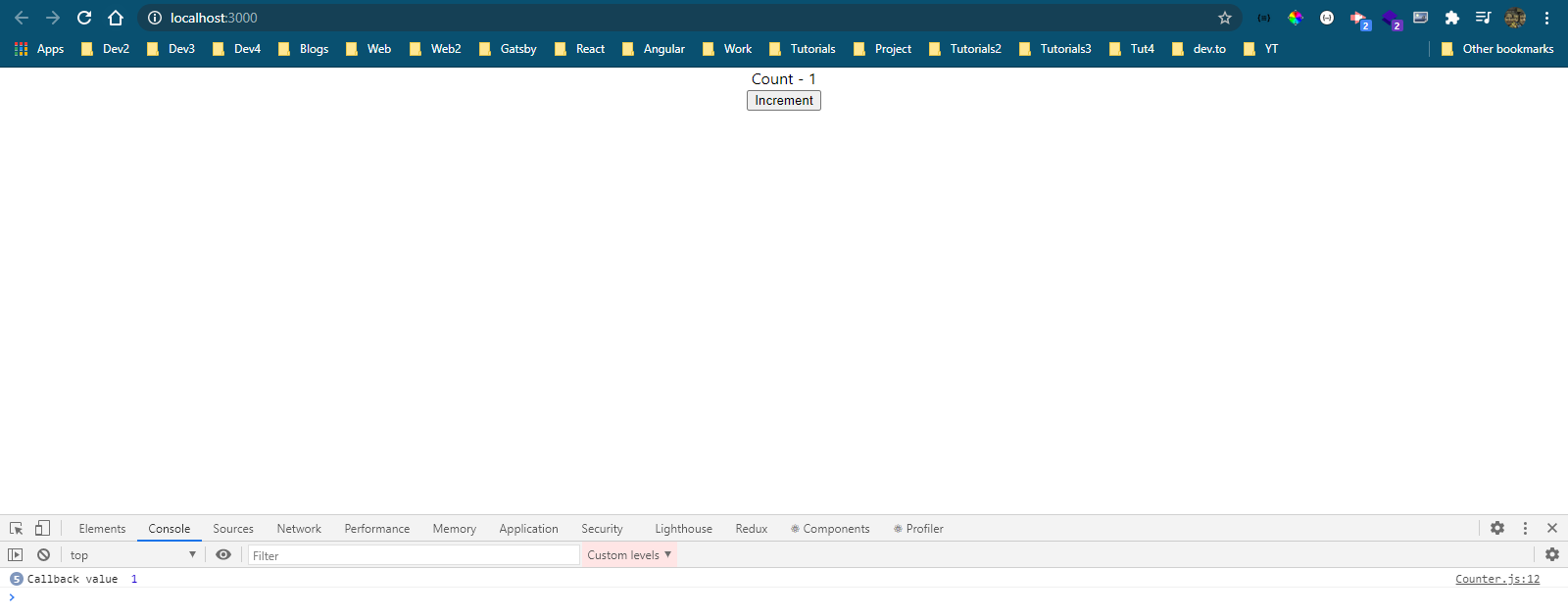Open the color wheel picker extension
Viewport: 1568px width, 616px height.
click(x=1296, y=18)
